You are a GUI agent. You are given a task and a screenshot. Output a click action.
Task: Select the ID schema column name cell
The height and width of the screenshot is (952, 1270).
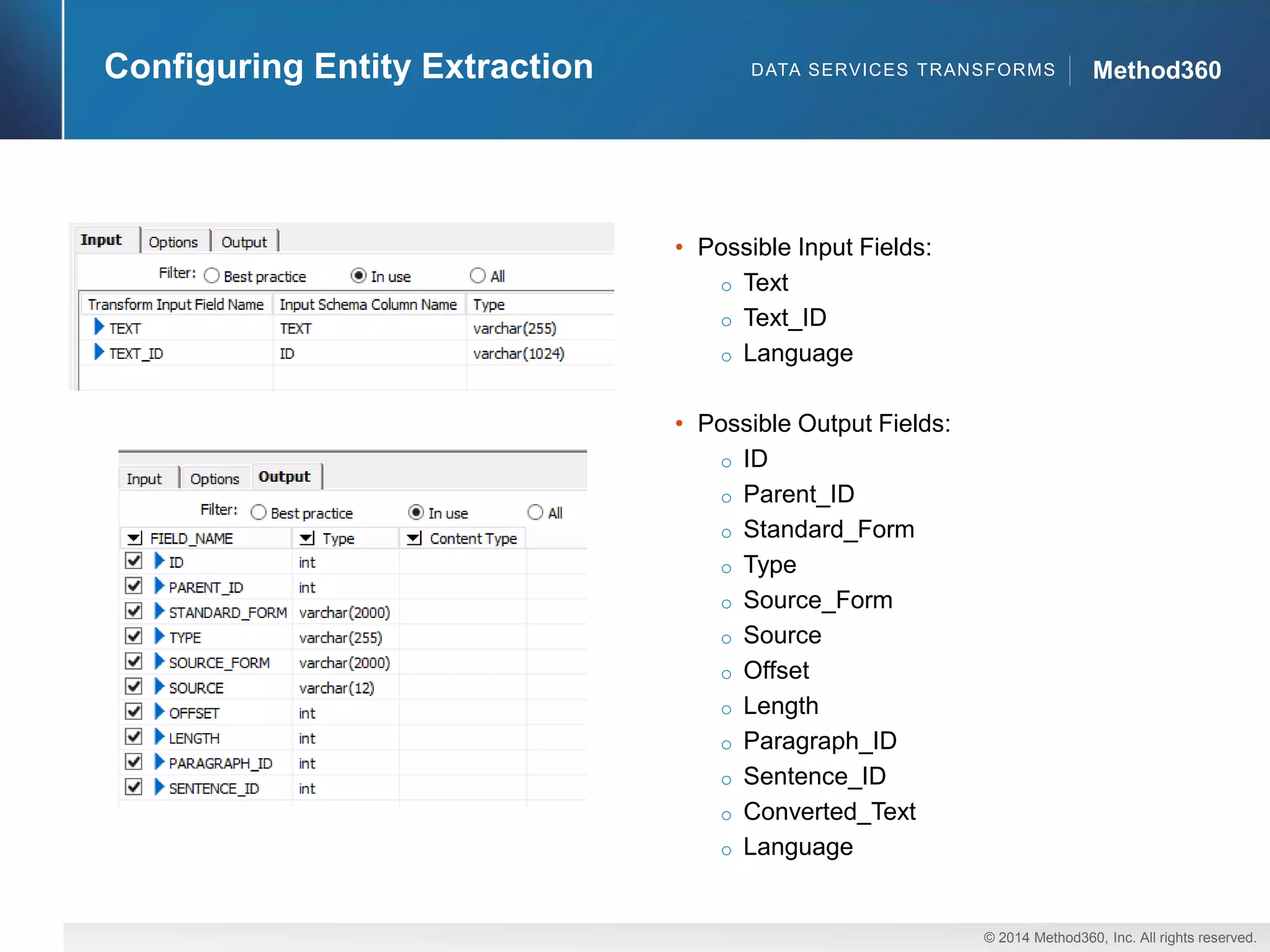click(368, 353)
